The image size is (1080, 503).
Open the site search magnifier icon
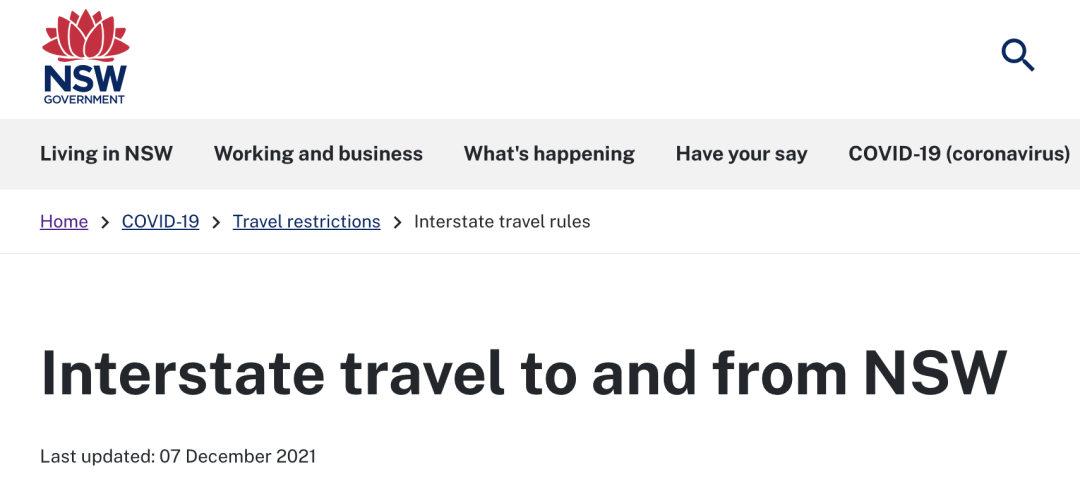coord(1017,55)
